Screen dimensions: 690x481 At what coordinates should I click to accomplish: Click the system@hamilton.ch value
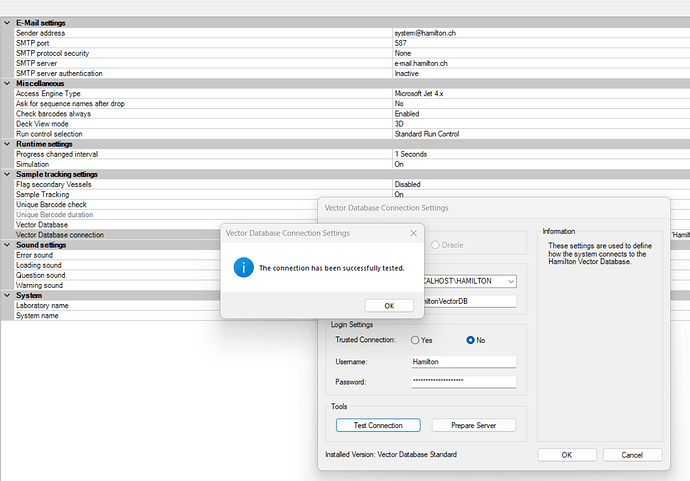425,33
